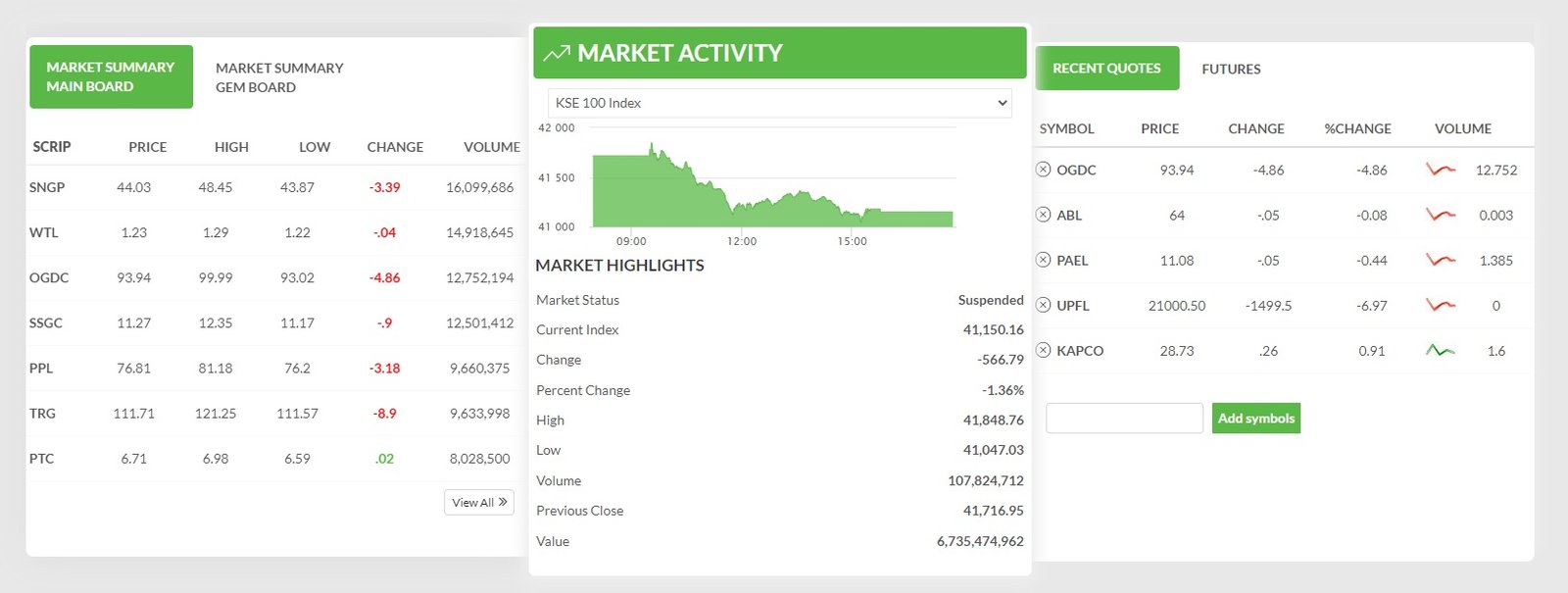This screenshot has height=593, width=1568.
Task: Focus the symbol entry text field
Action: [x=1124, y=419]
